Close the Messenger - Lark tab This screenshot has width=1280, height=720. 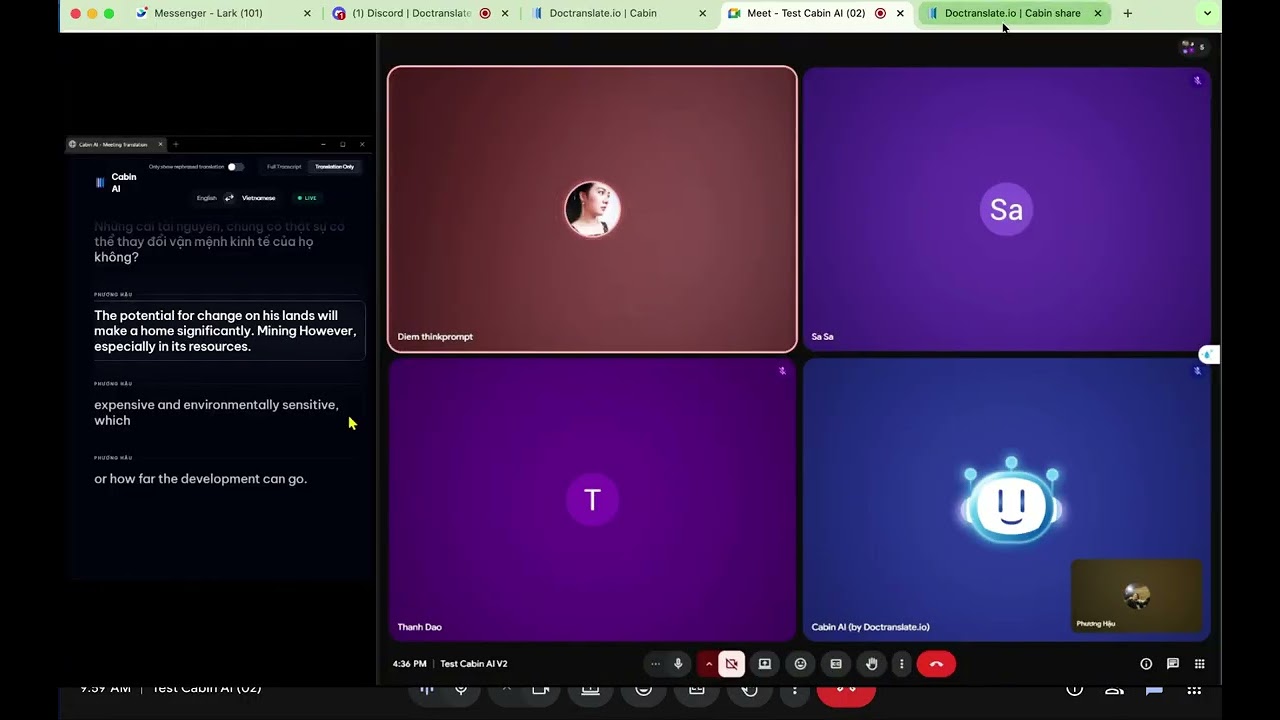[307, 14]
